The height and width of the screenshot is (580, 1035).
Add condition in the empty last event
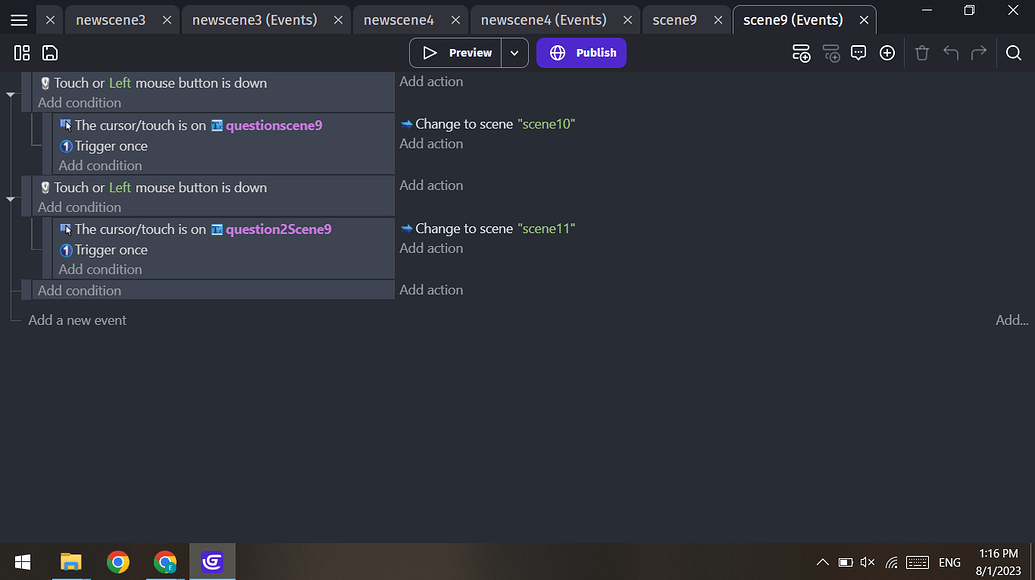79,290
